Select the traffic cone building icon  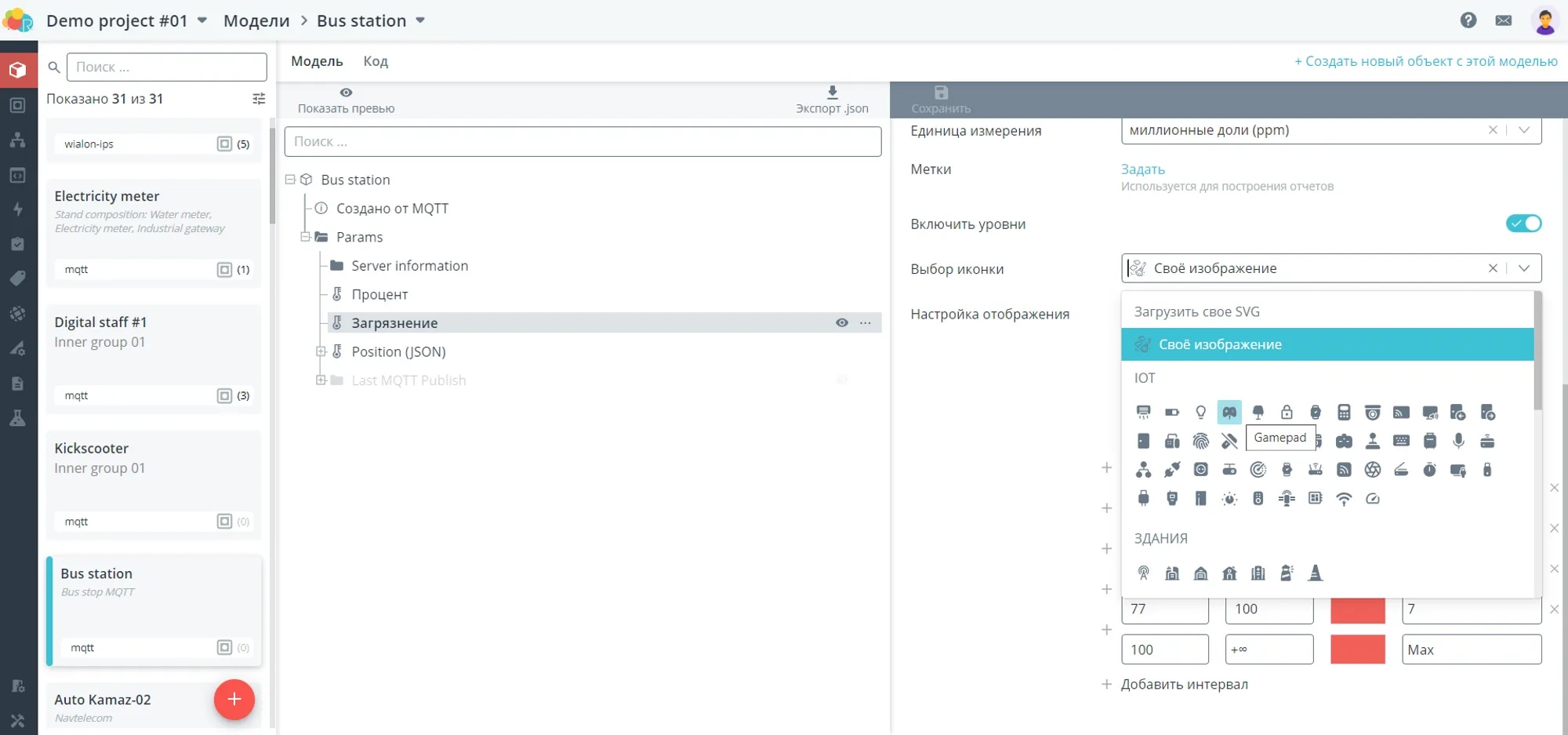click(x=1316, y=573)
